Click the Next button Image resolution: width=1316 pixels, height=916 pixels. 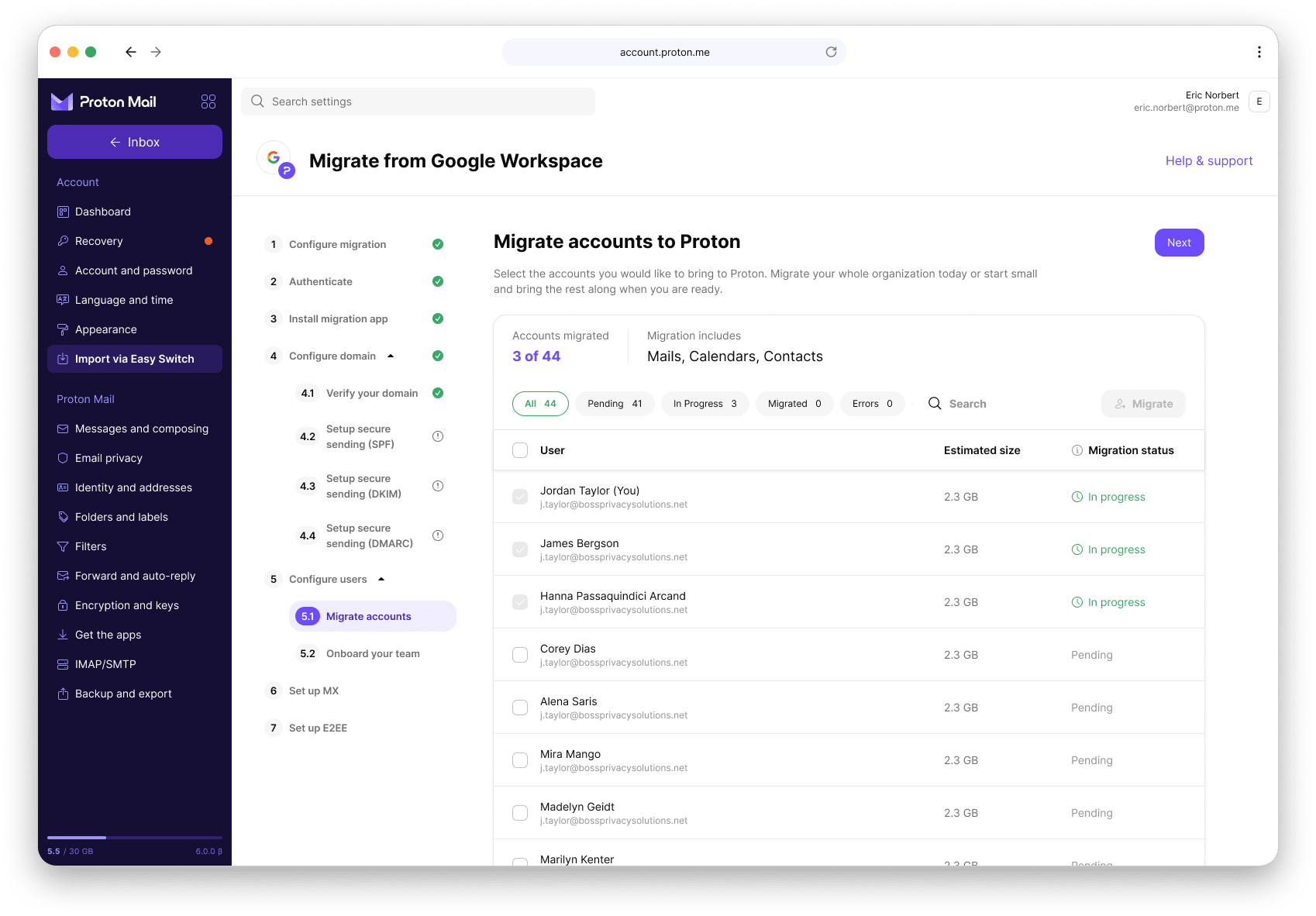[1179, 243]
